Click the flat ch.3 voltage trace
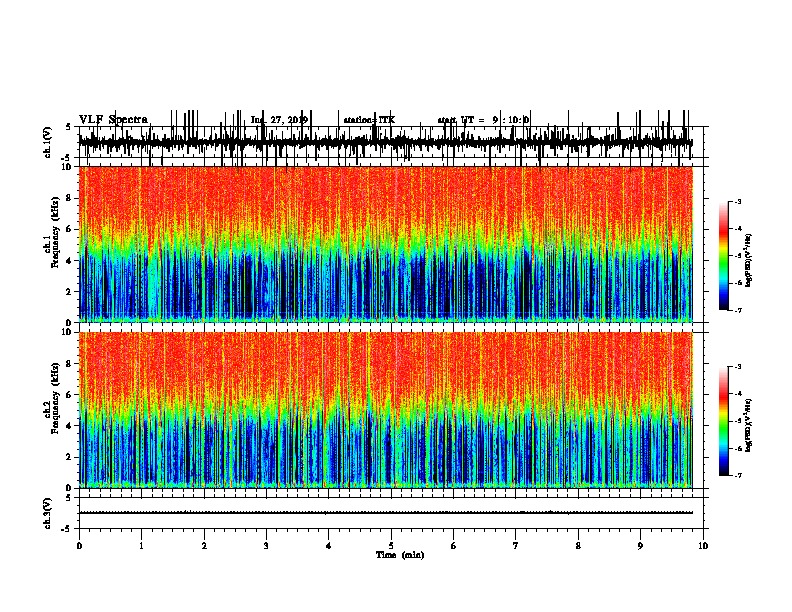This screenshot has height=612, width=792. point(385,513)
